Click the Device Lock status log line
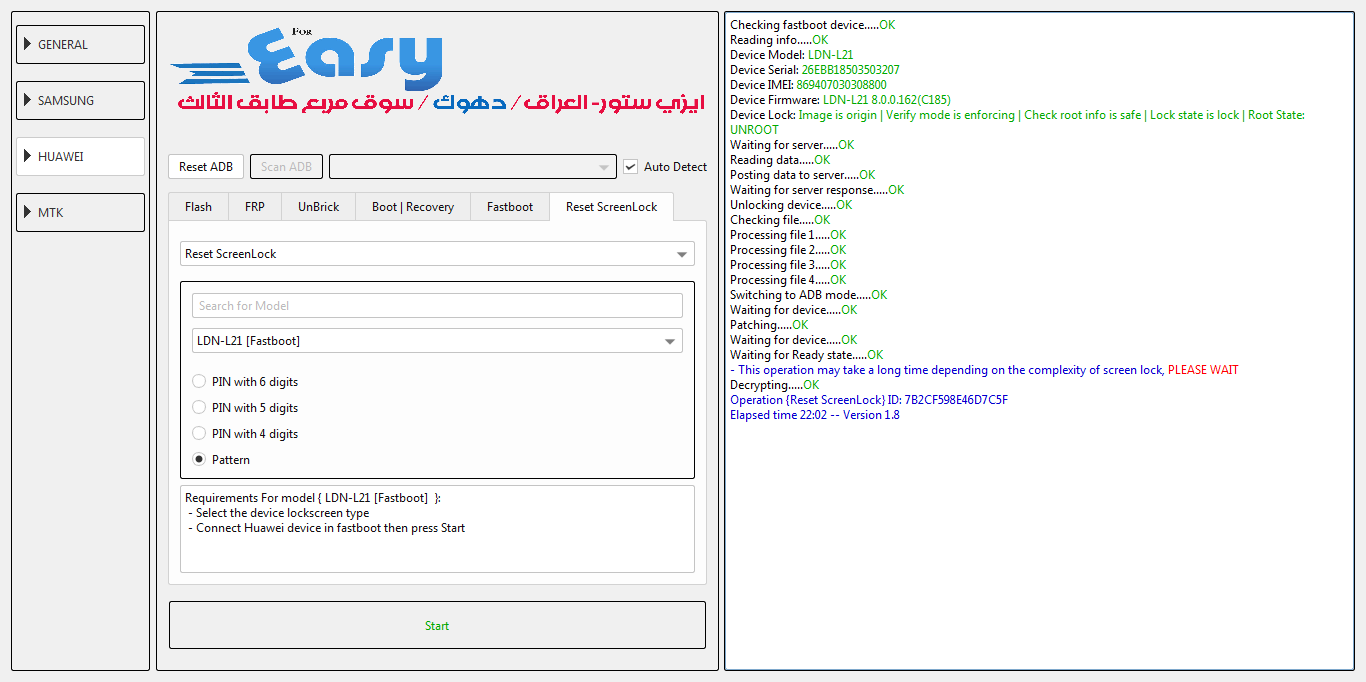The width and height of the screenshot is (1366, 682). (x=1017, y=115)
